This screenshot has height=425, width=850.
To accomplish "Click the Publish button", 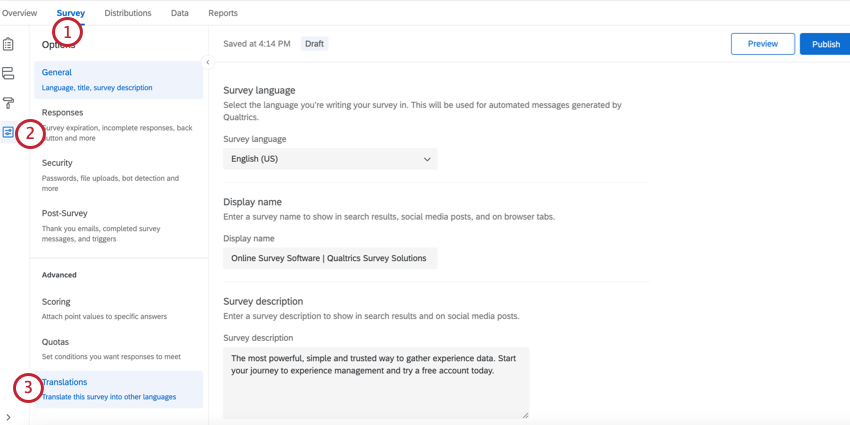I will [x=825, y=44].
